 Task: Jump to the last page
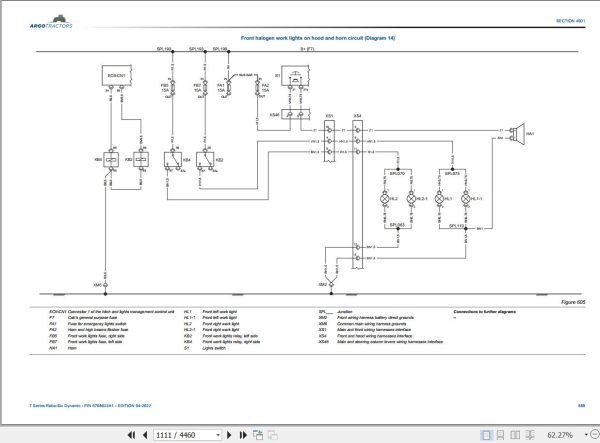coord(243,435)
